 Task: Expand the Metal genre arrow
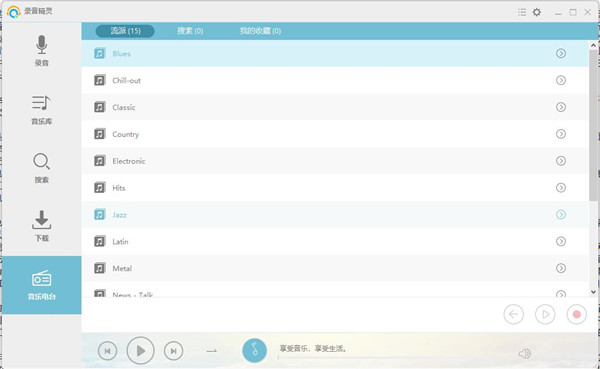point(561,268)
